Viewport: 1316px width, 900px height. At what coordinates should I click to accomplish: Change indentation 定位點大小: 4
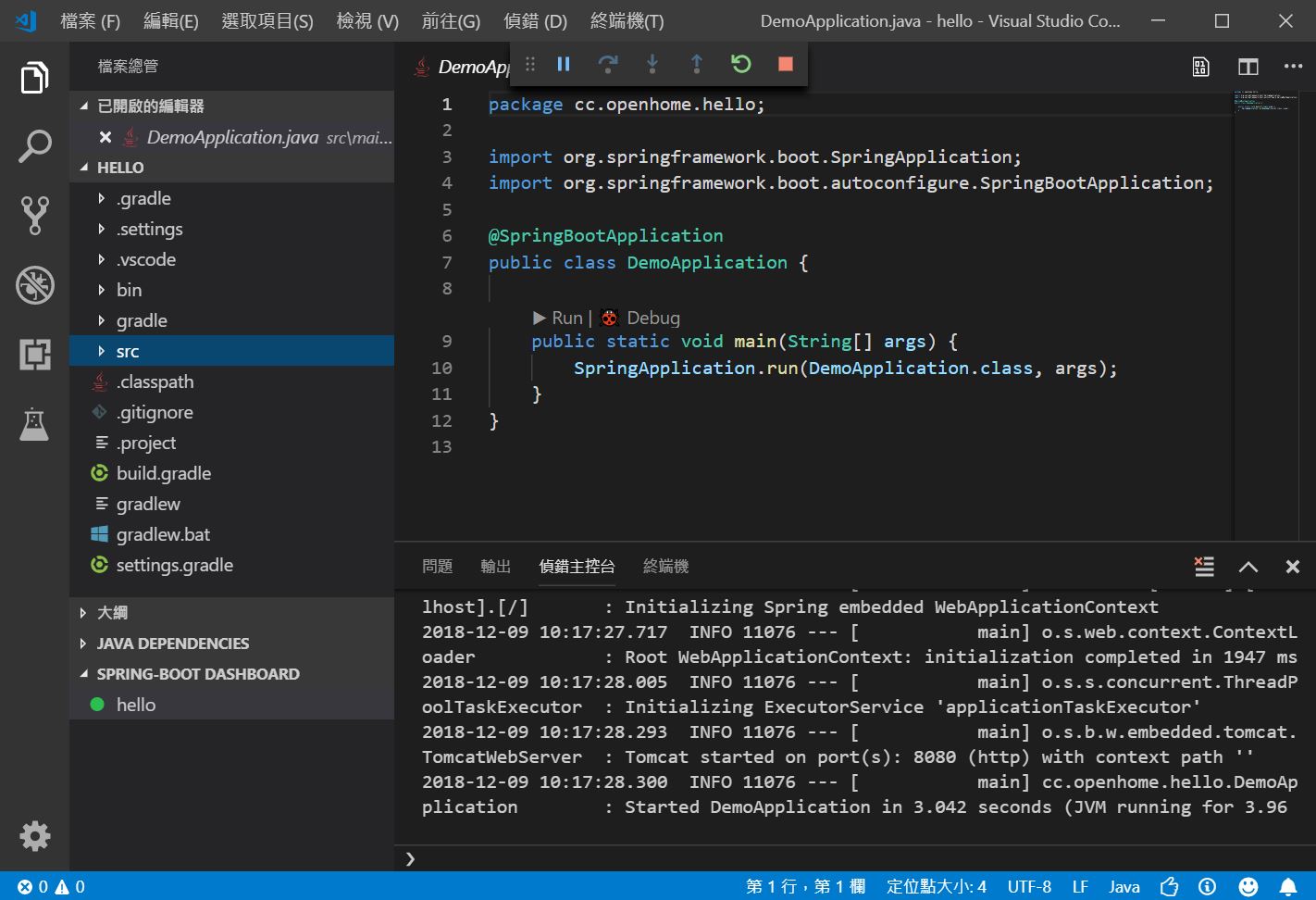[x=937, y=886]
